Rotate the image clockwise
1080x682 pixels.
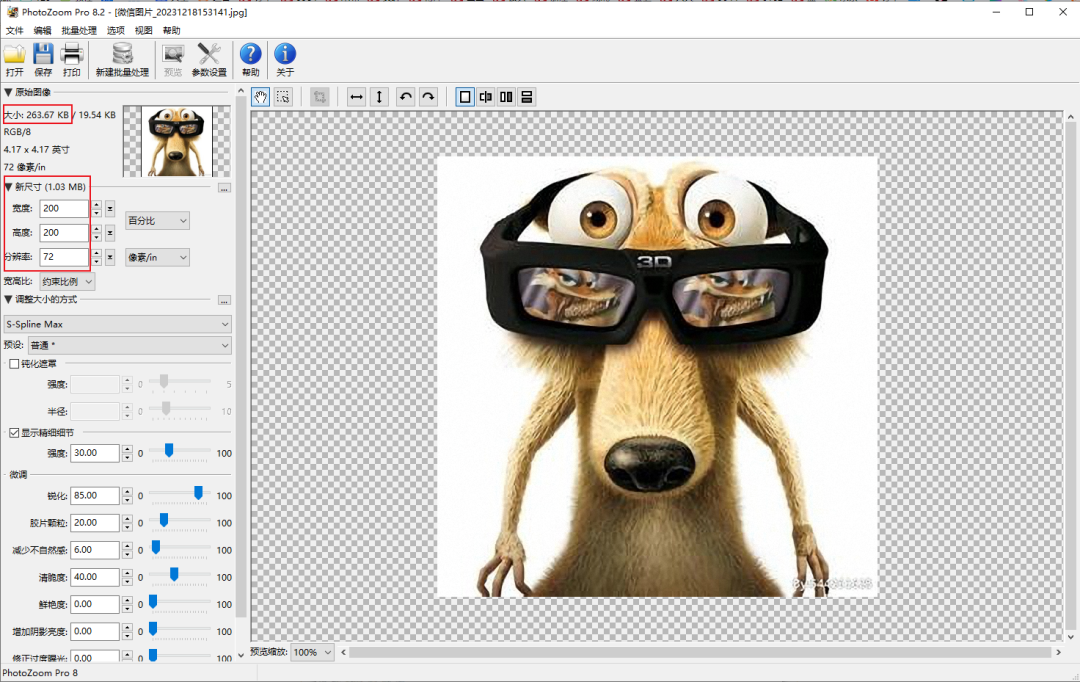[x=428, y=97]
